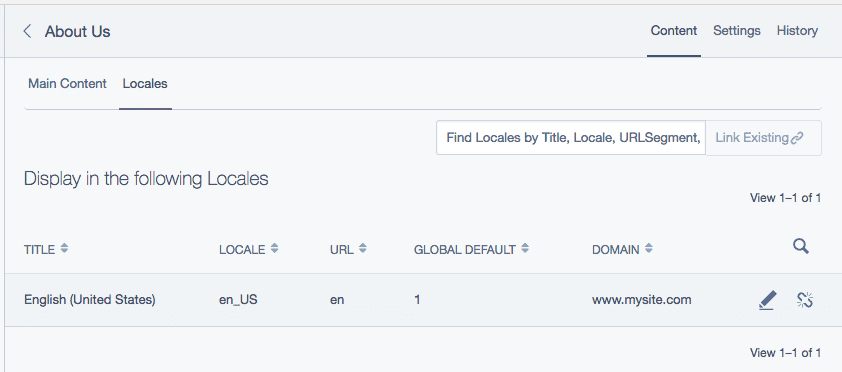Go back using the arrow beside About Us
Viewport: 842px width, 372px height.
[x=27, y=31]
